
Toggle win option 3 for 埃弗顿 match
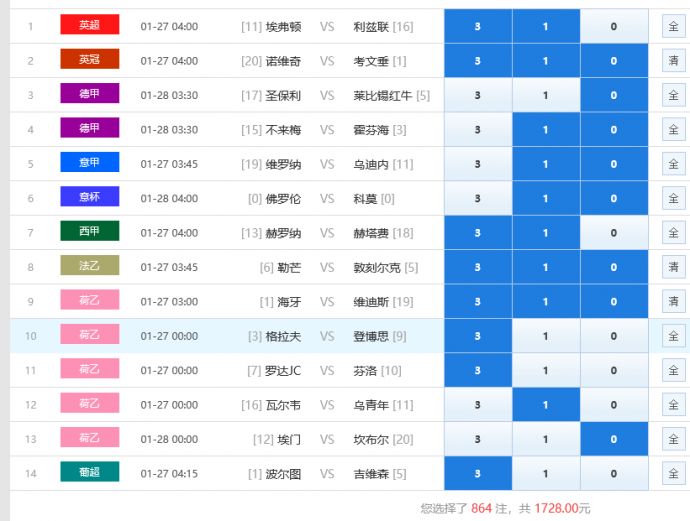477,27
